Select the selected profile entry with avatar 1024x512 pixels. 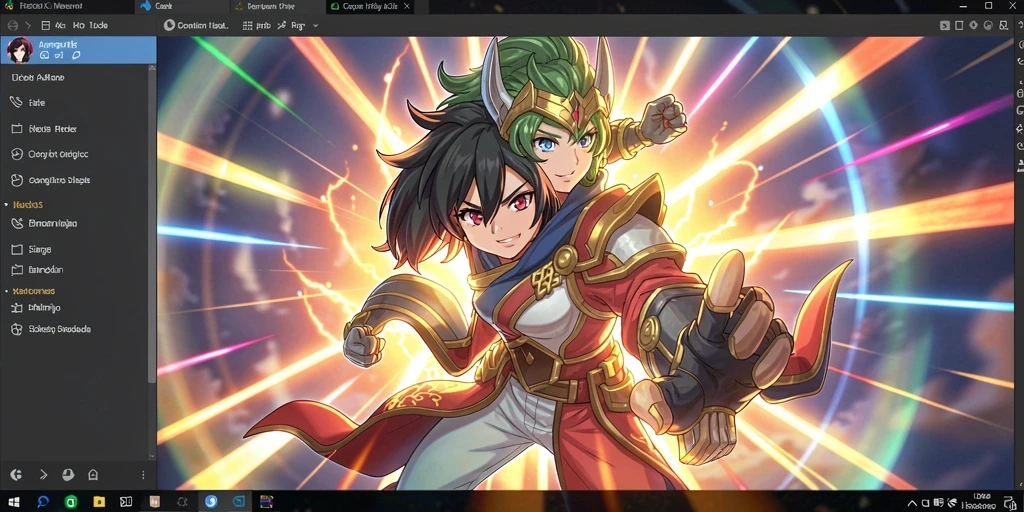click(x=78, y=50)
